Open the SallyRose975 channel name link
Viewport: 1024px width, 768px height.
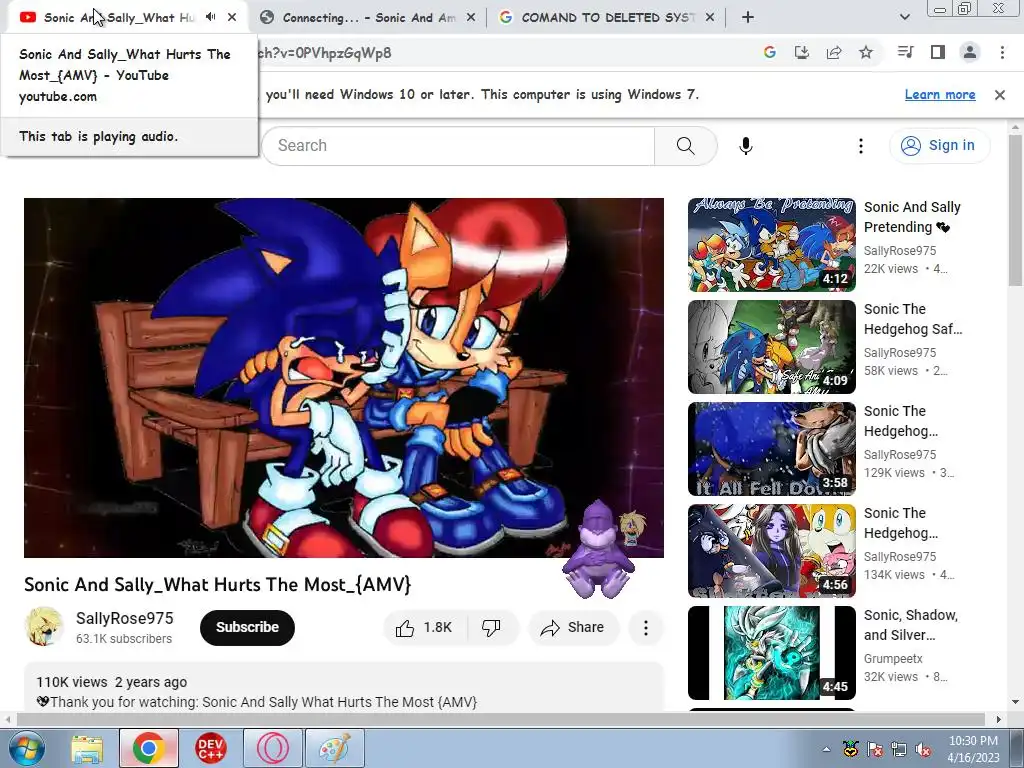pyautogui.click(x=124, y=618)
